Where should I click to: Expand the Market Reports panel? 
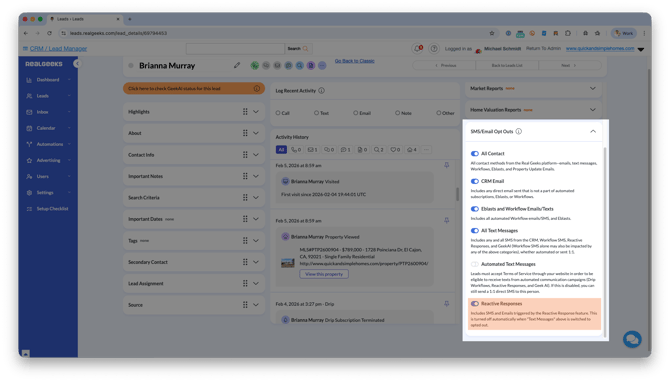coord(593,88)
